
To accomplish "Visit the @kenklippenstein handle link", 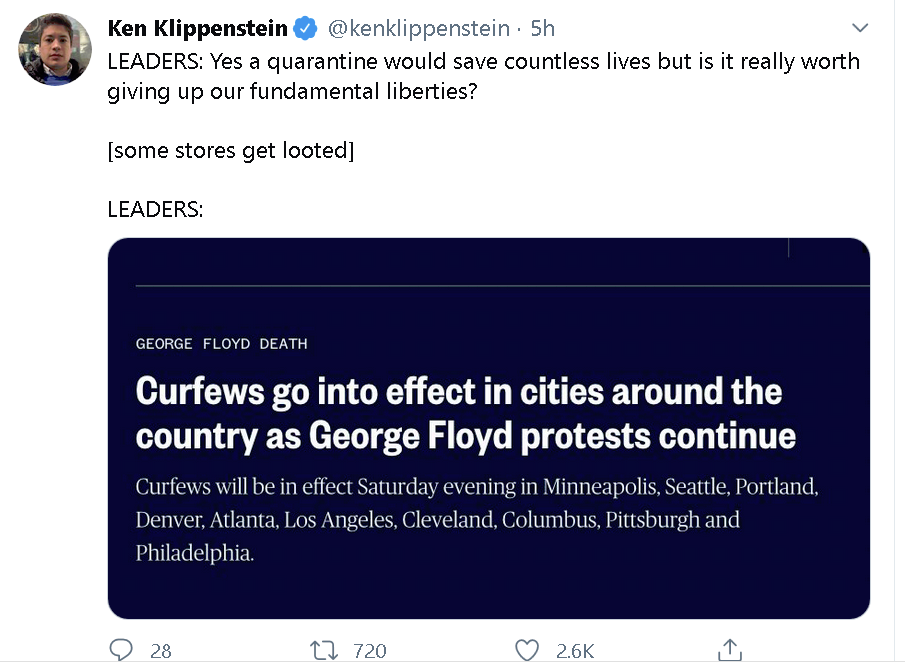I will pyautogui.click(x=418, y=28).
